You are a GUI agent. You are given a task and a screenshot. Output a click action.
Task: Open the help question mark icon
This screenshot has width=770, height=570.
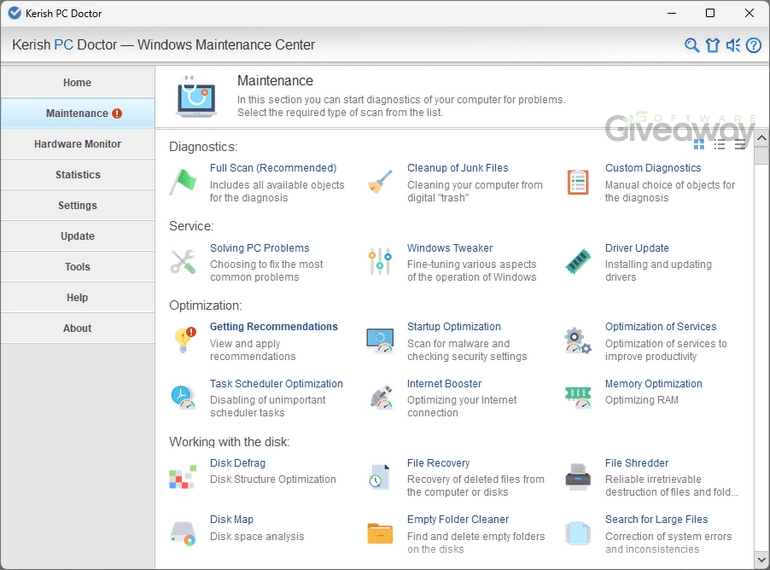[753, 45]
